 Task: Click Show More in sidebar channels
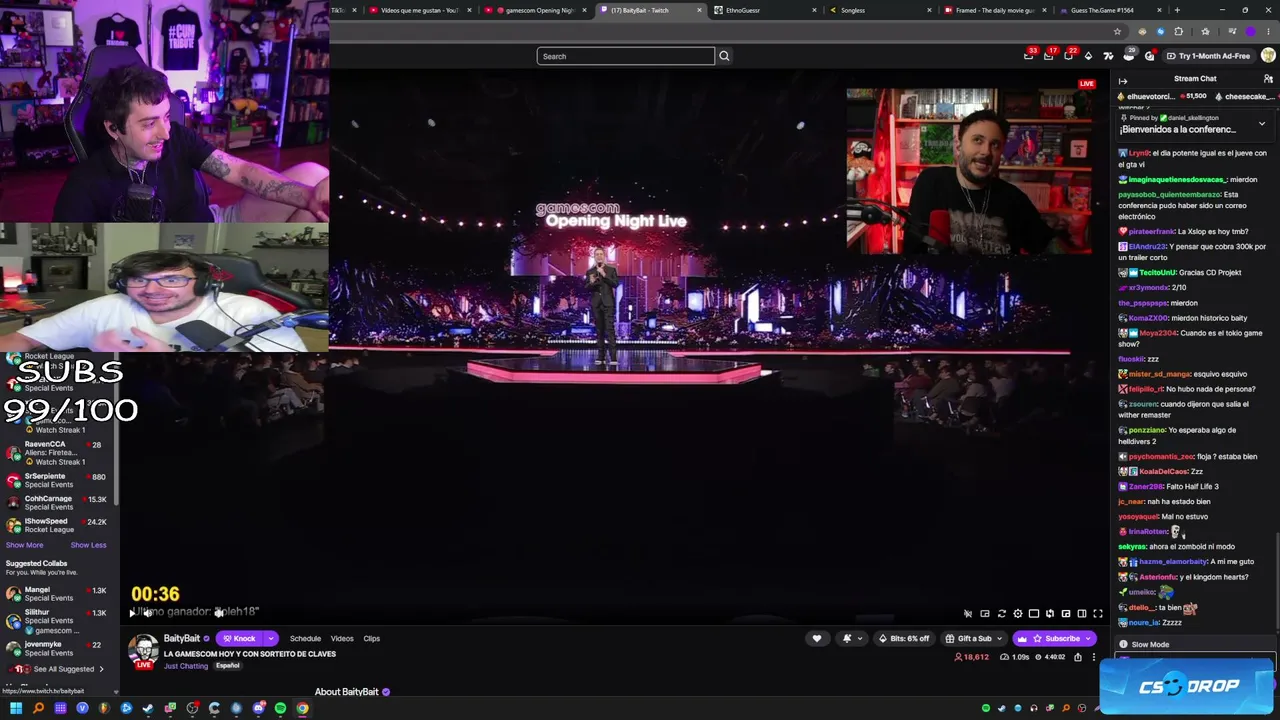pyautogui.click(x=24, y=545)
